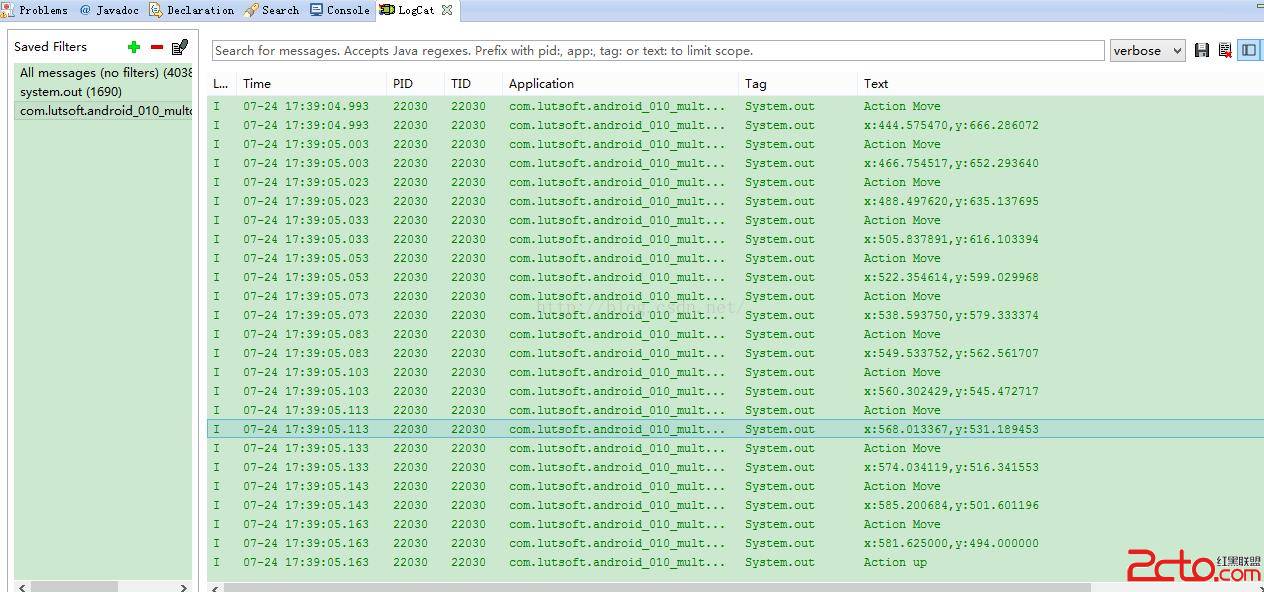Image resolution: width=1264 pixels, height=592 pixels.
Task: Select the com.lutsoft.android_010 filter
Action: coord(104,111)
